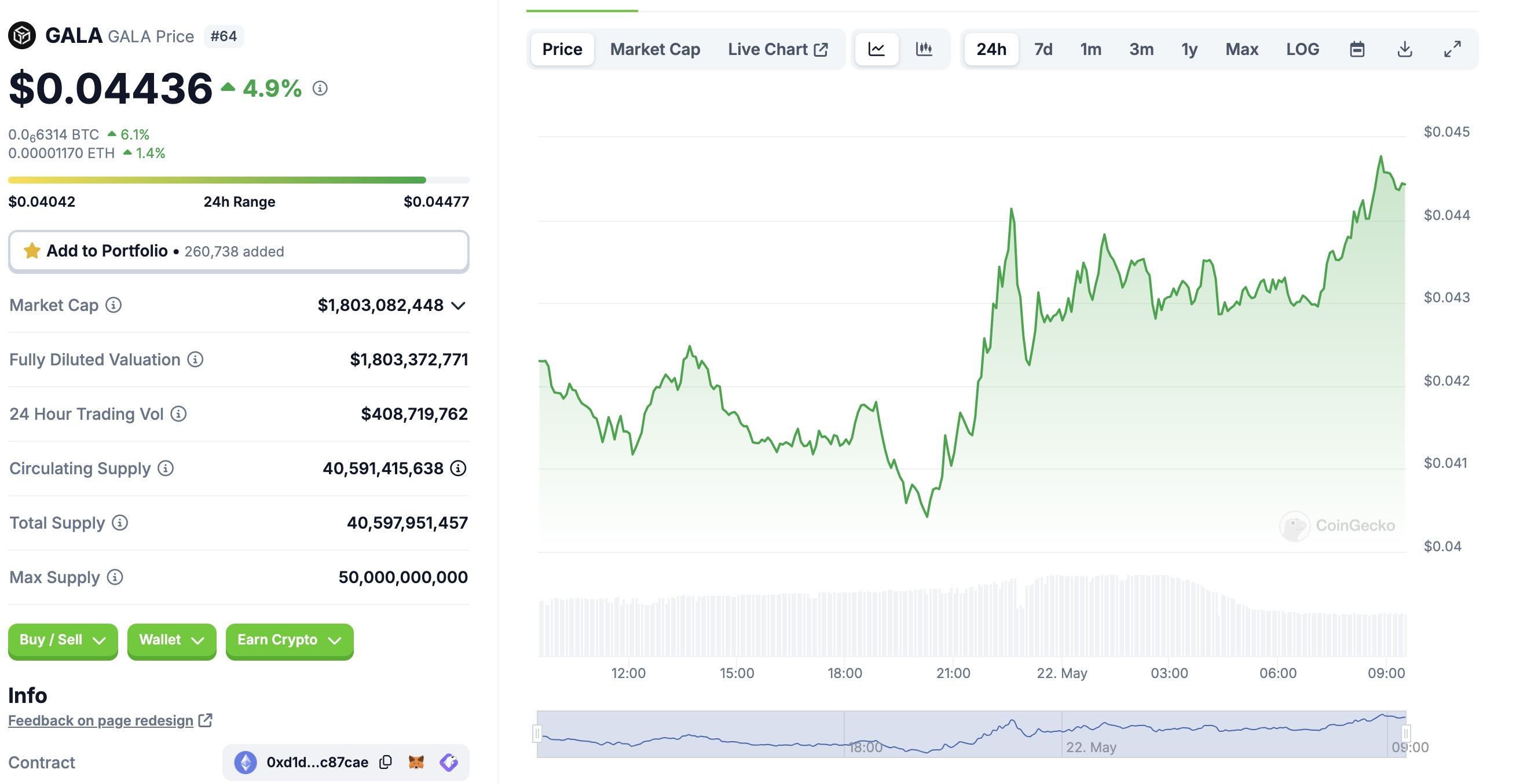Show Market Cap info icon
This screenshot has height=784, width=1516.
(x=113, y=305)
